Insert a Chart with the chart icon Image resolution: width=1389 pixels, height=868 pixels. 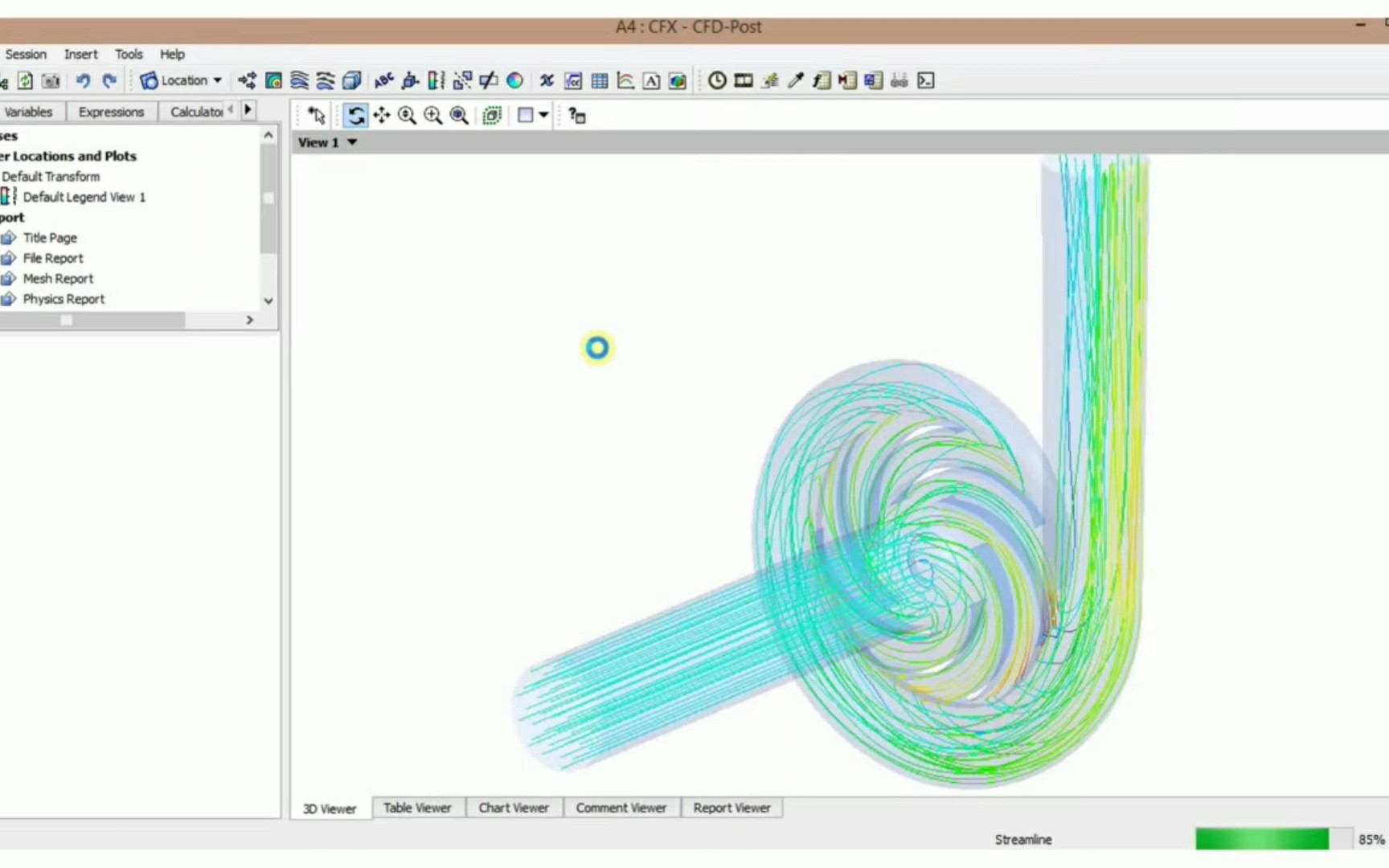(x=625, y=80)
